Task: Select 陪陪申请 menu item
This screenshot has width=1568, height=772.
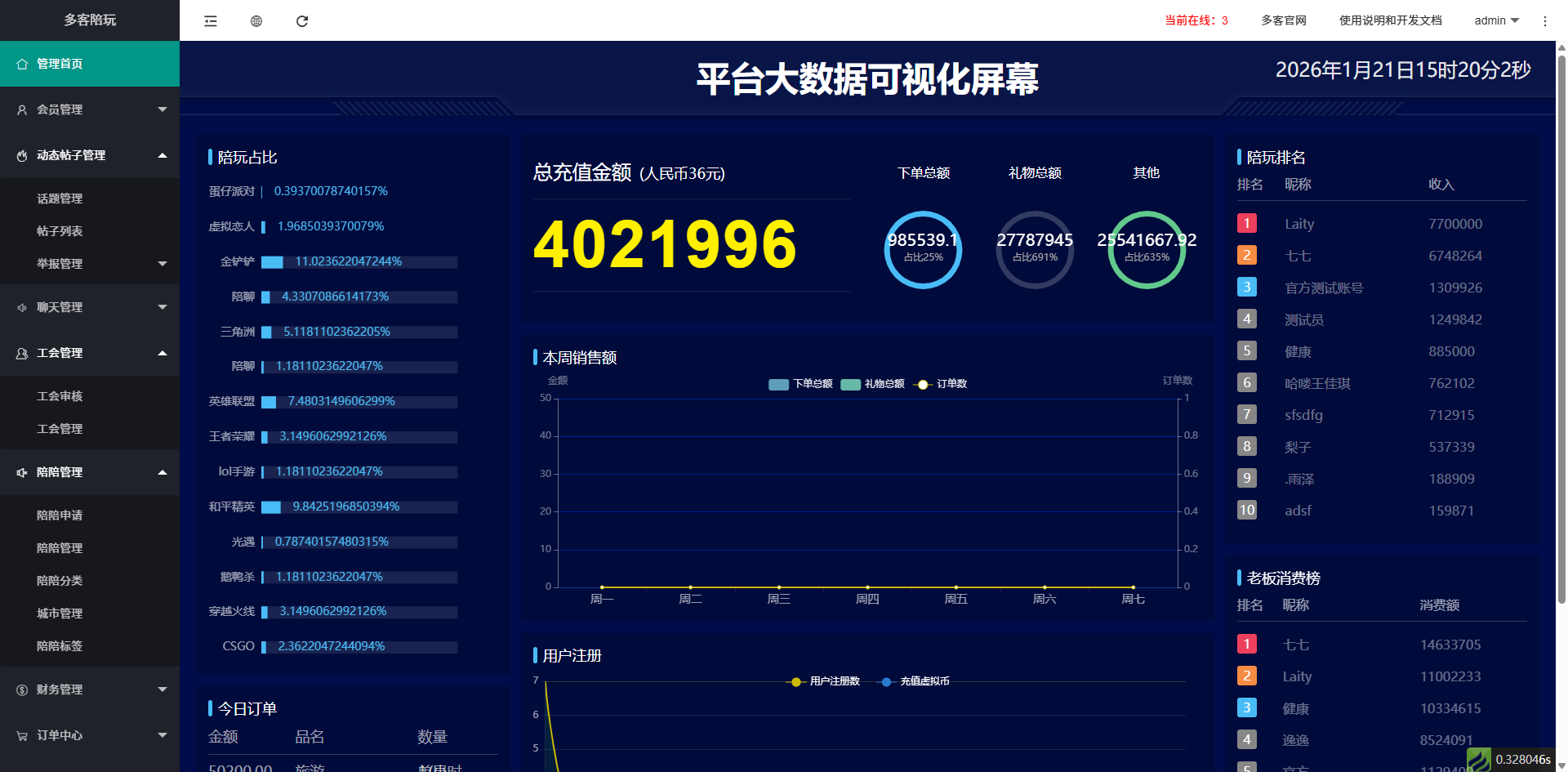Action: (60, 515)
